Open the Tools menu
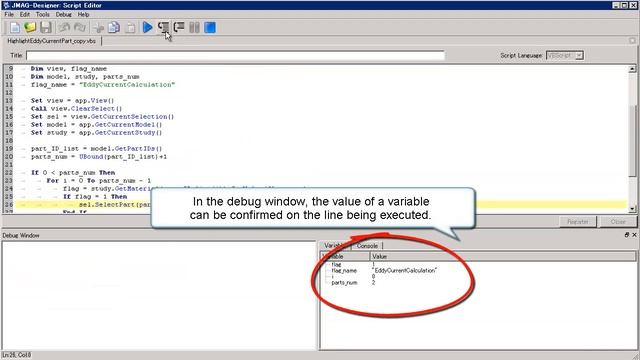 point(42,14)
